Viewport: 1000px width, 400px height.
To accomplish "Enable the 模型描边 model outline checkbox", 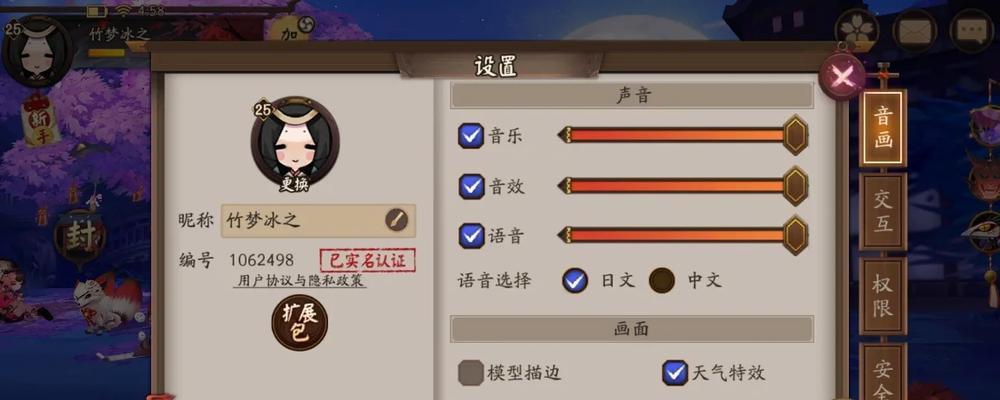I will click(471, 373).
